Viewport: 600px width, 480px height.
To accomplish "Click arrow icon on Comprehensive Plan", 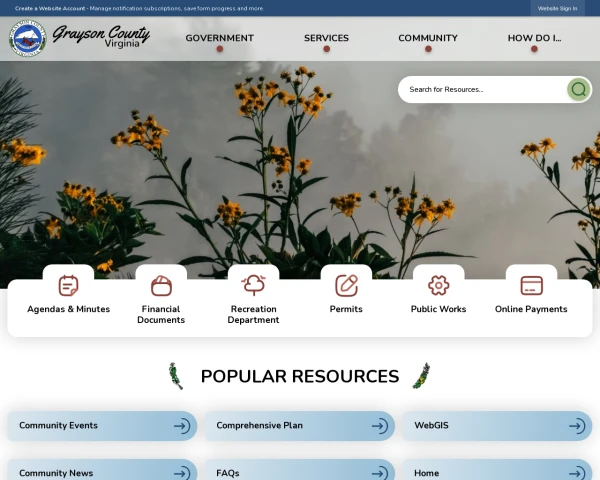I will click(x=380, y=426).
